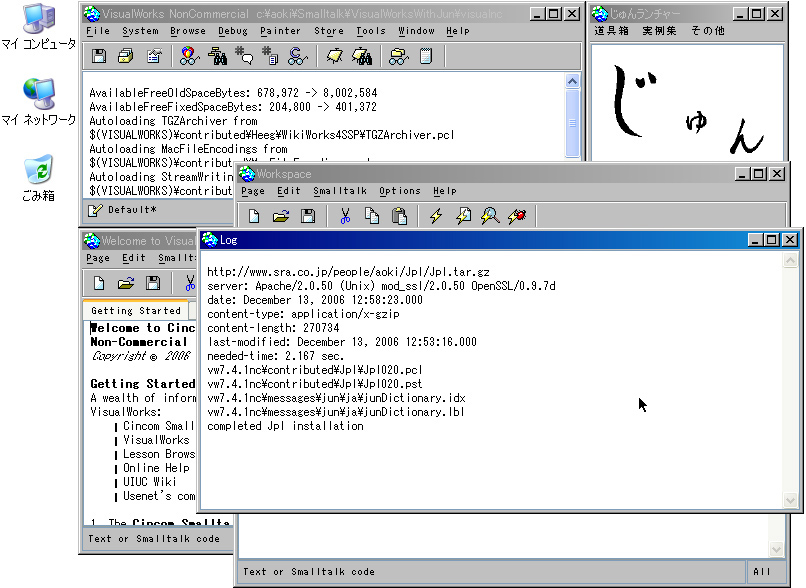Open the その他 menu in Jun launcher

[707, 30]
